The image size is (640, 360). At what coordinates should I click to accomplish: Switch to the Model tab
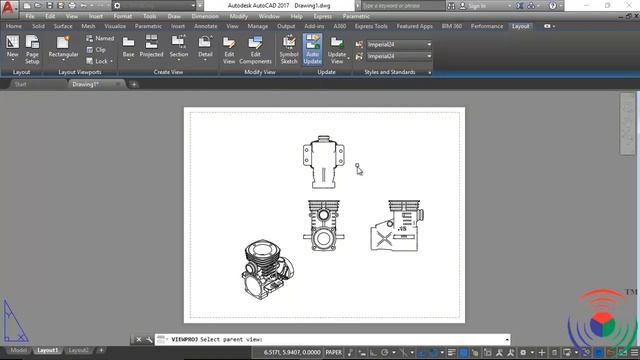tap(19, 350)
